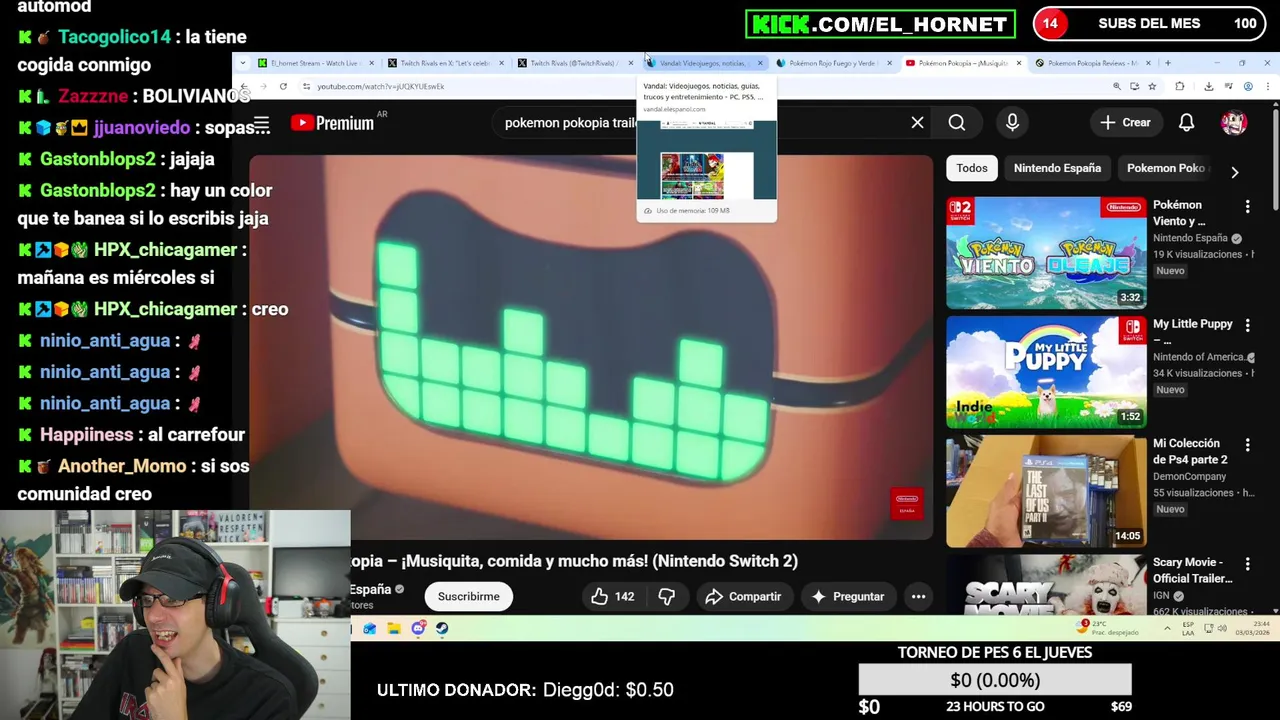Like the Pokopia video (142)
Screen dimensions: 1280x720
click(x=612, y=596)
